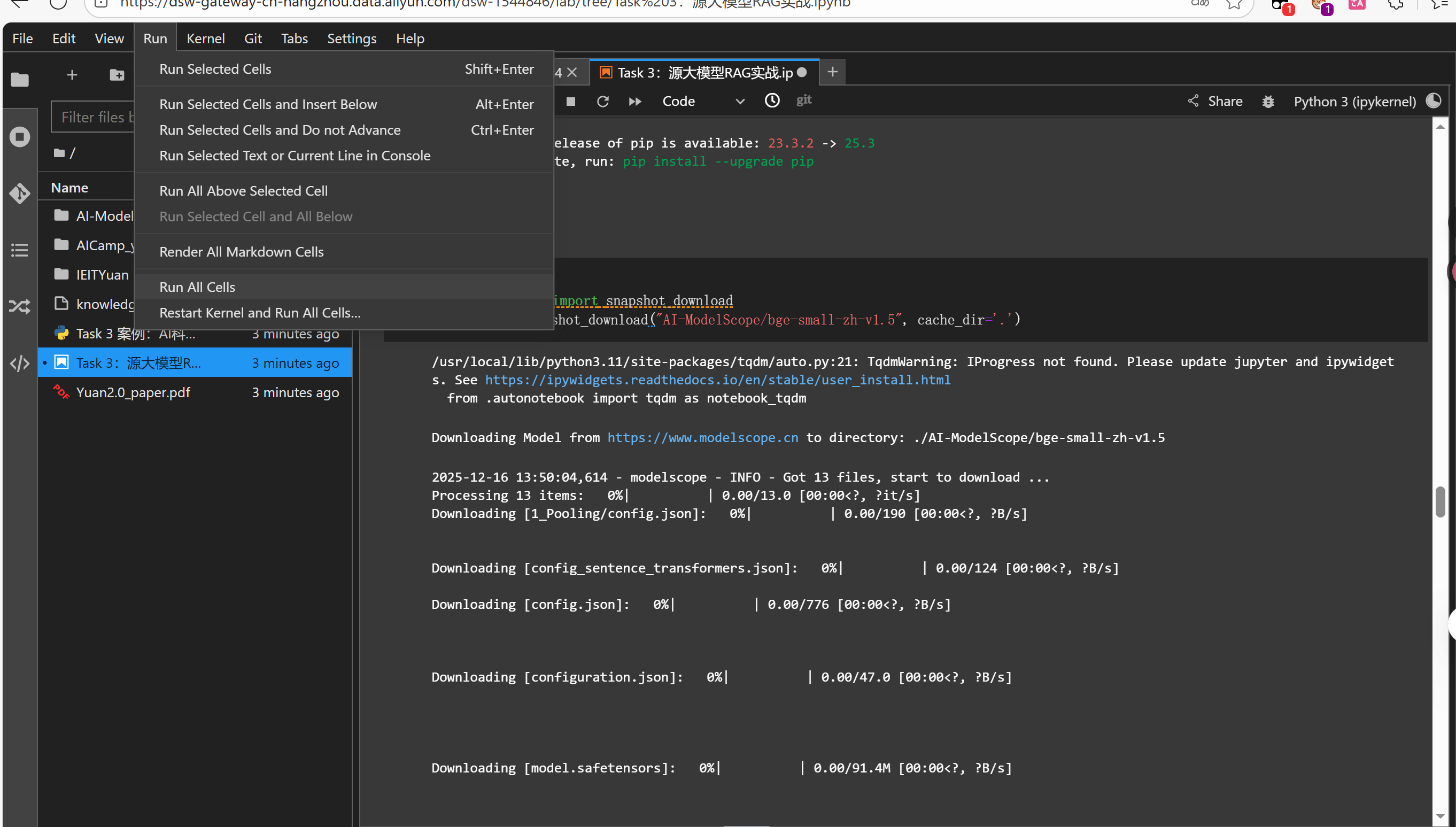Open the Kernel menu
The width and height of the screenshot is (1456, 827).
click(x=206, y=38)
